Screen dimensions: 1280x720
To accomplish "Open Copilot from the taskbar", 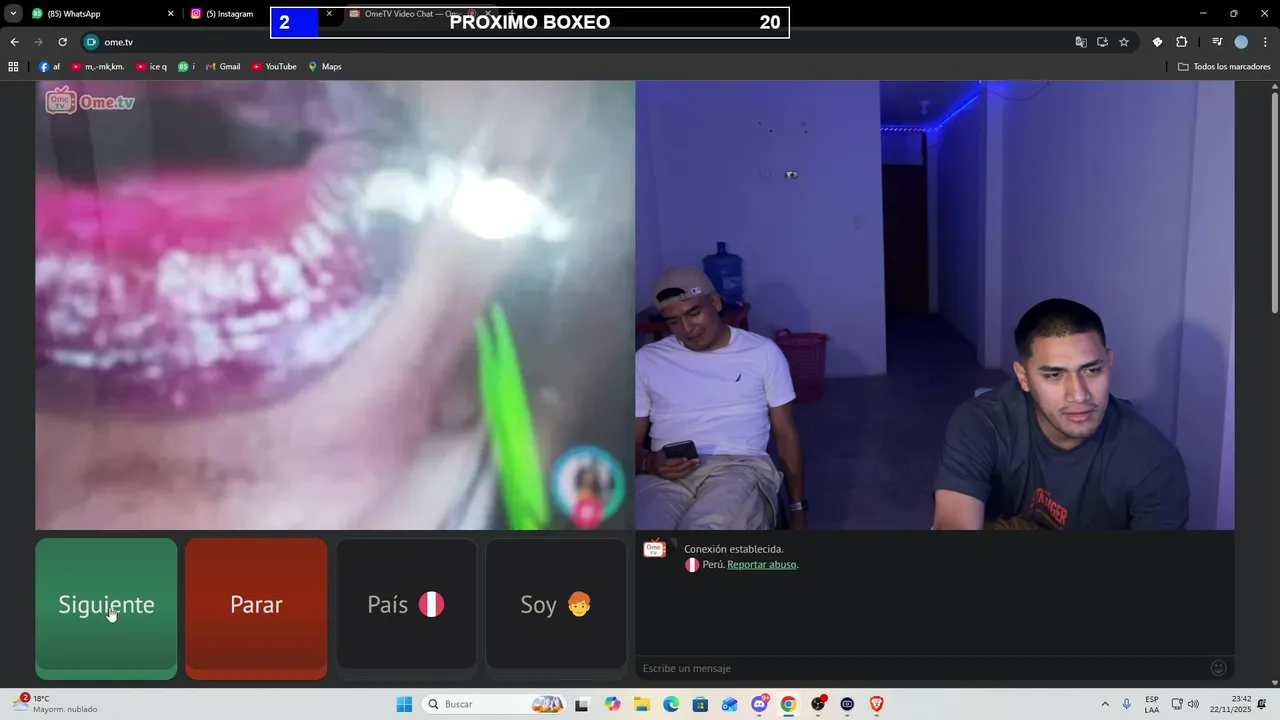I will [612, 704].
